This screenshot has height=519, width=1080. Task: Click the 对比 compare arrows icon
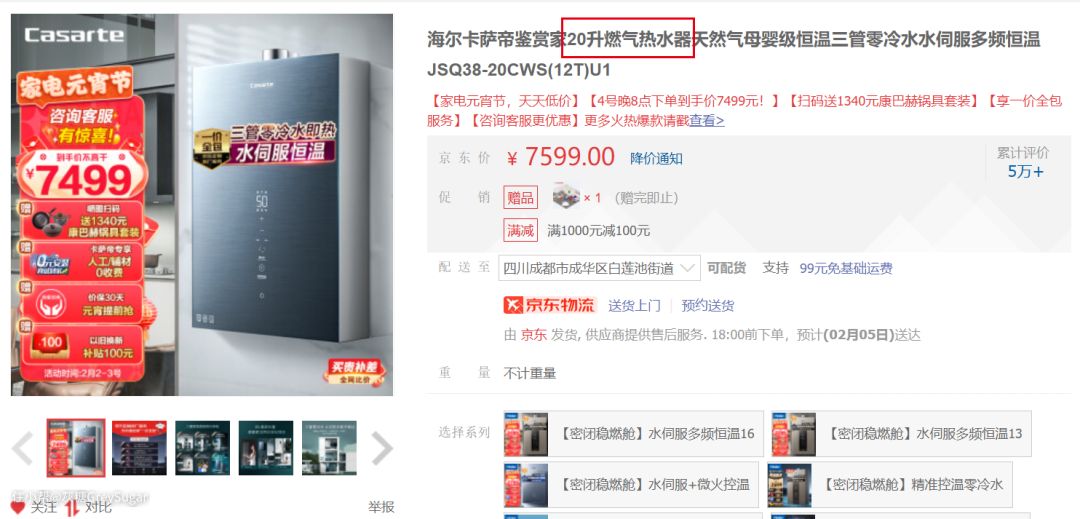click(73, 508)
